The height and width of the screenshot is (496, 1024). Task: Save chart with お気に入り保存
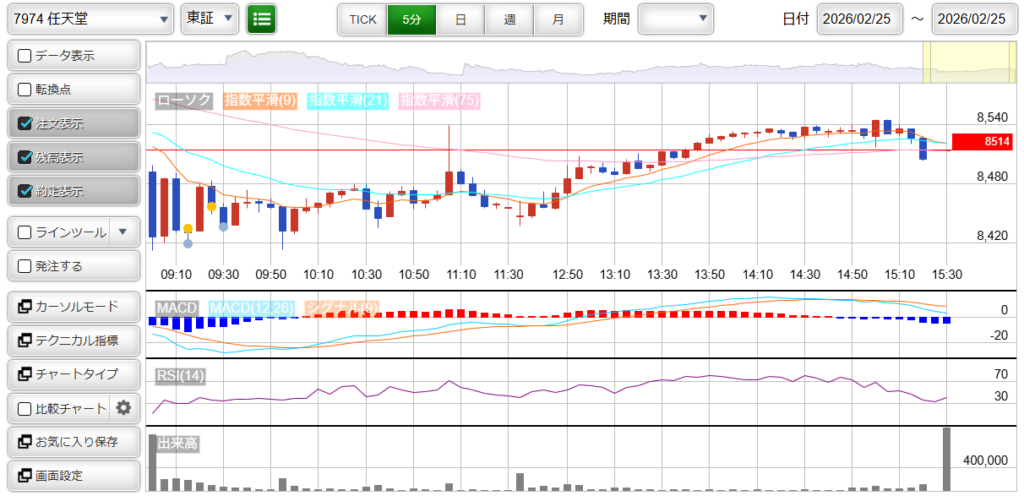tap(72, 441)
